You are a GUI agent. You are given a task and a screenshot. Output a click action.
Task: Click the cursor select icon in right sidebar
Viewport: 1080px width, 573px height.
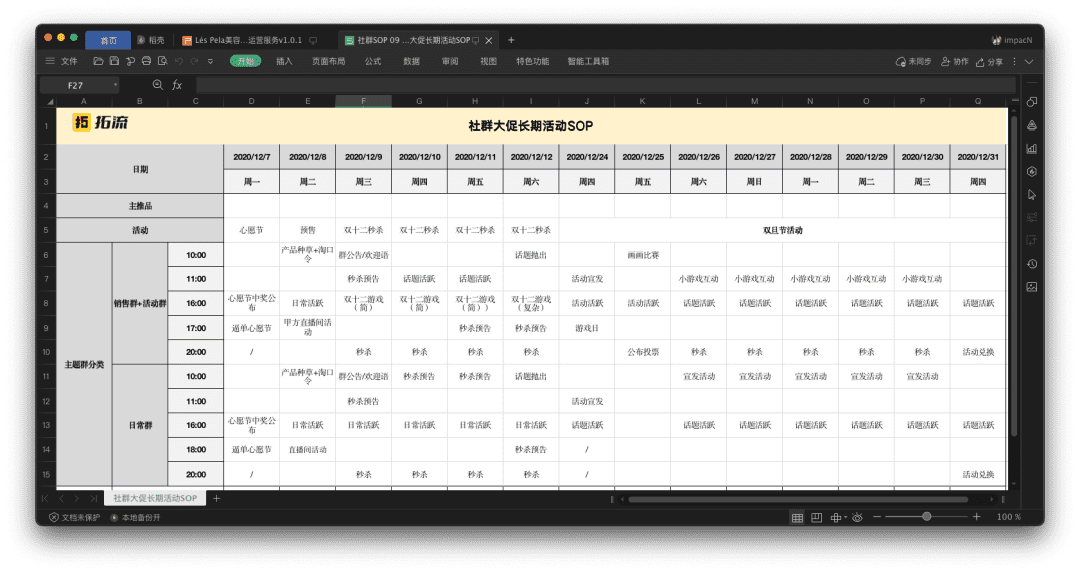point(1032,195)
